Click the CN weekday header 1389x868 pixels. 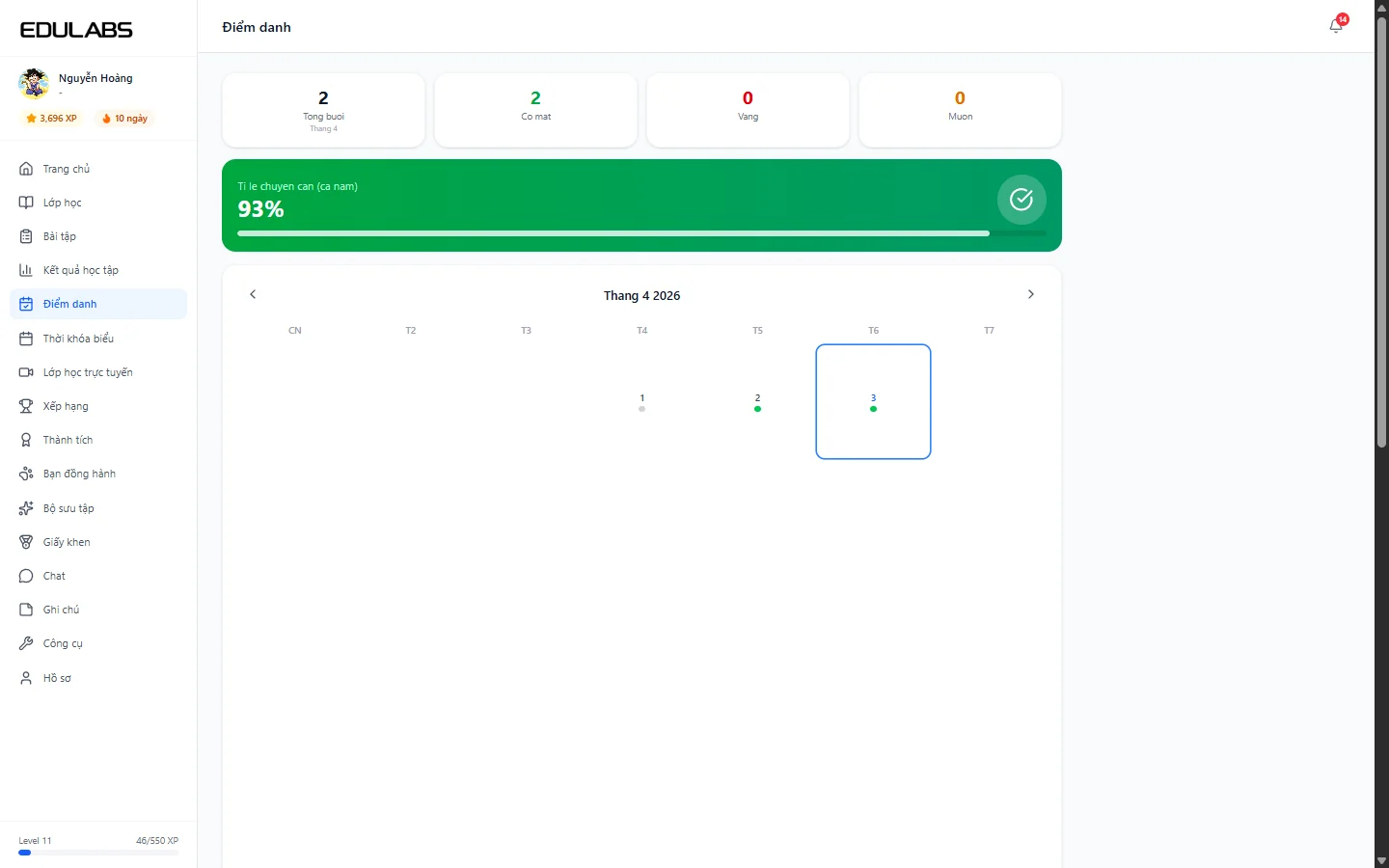[x=295, y=331]
